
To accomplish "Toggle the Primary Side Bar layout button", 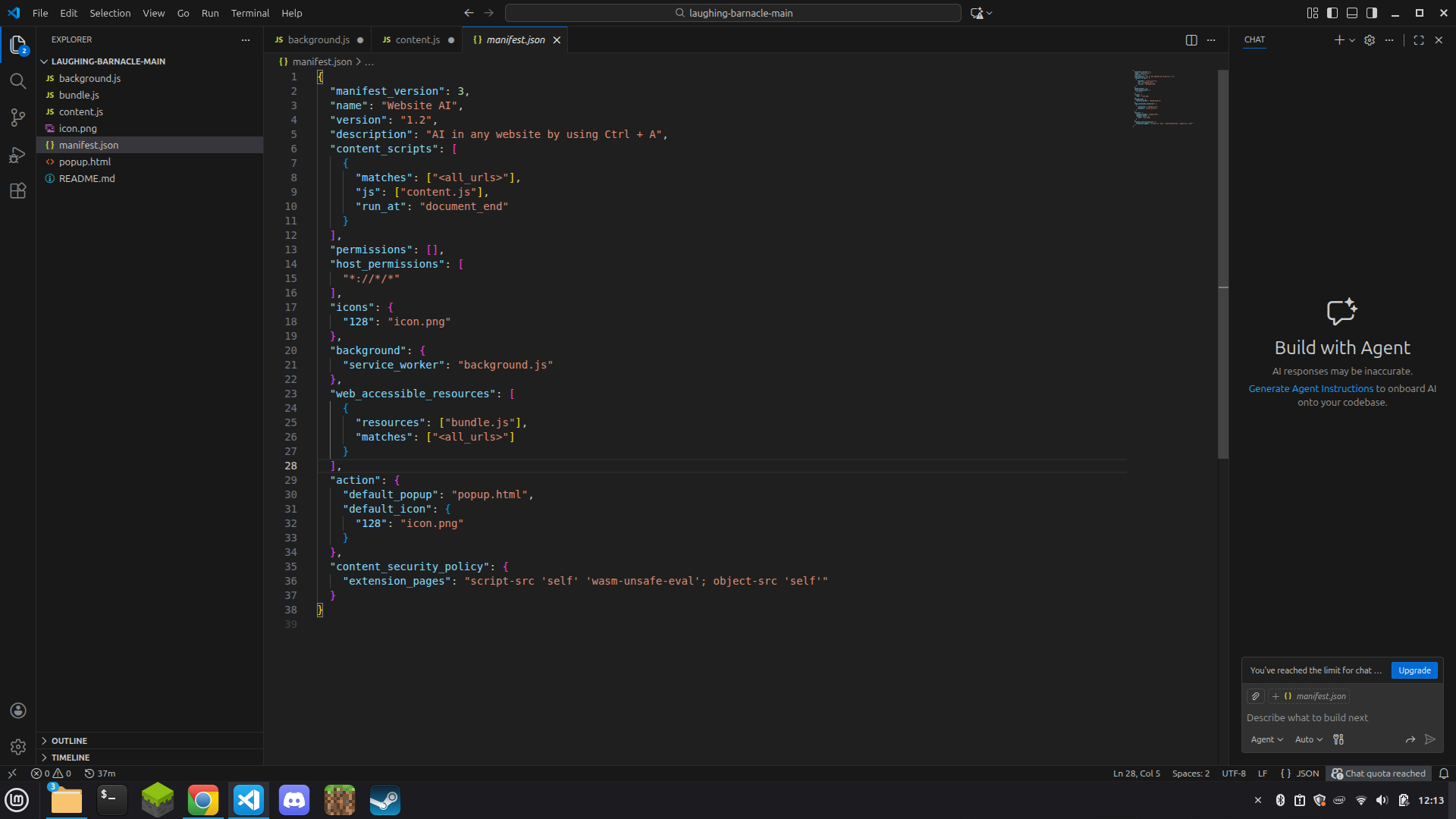I will coord(1332,13).
